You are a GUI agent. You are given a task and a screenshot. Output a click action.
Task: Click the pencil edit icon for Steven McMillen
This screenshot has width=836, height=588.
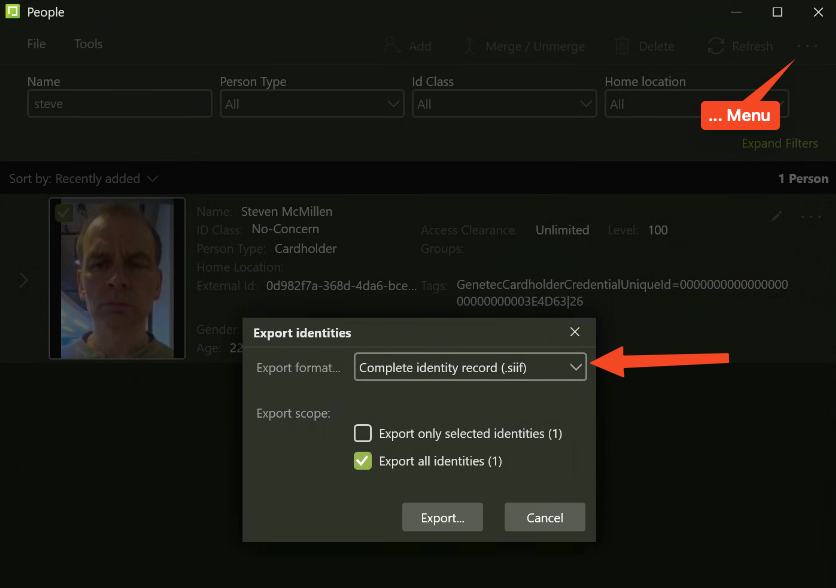tap(777, 216)
